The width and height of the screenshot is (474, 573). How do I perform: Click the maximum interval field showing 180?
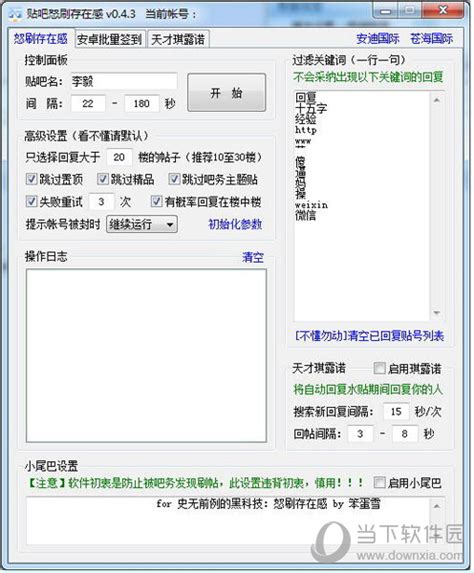click(141, 104)
